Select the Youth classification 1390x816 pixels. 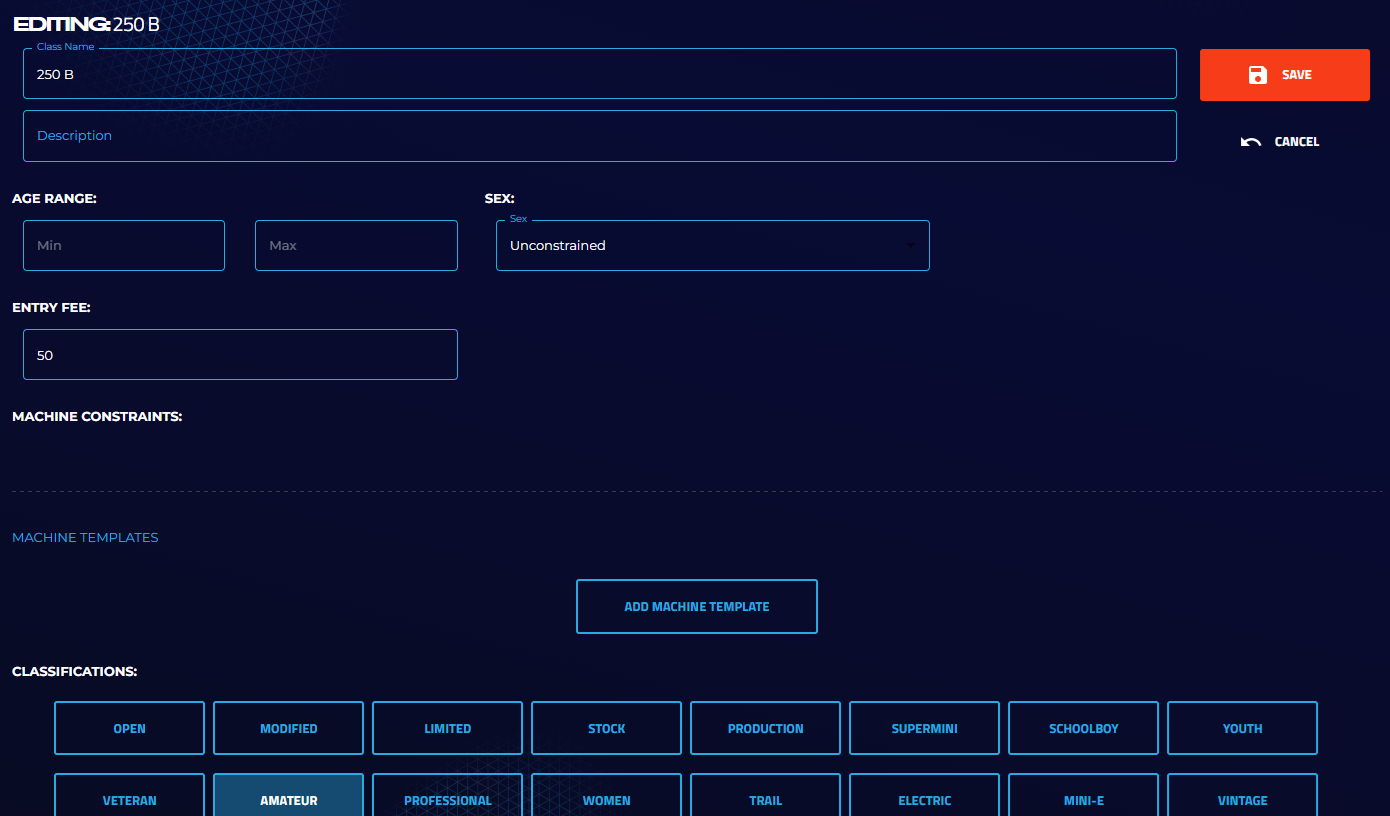[x=1242, y=728]
